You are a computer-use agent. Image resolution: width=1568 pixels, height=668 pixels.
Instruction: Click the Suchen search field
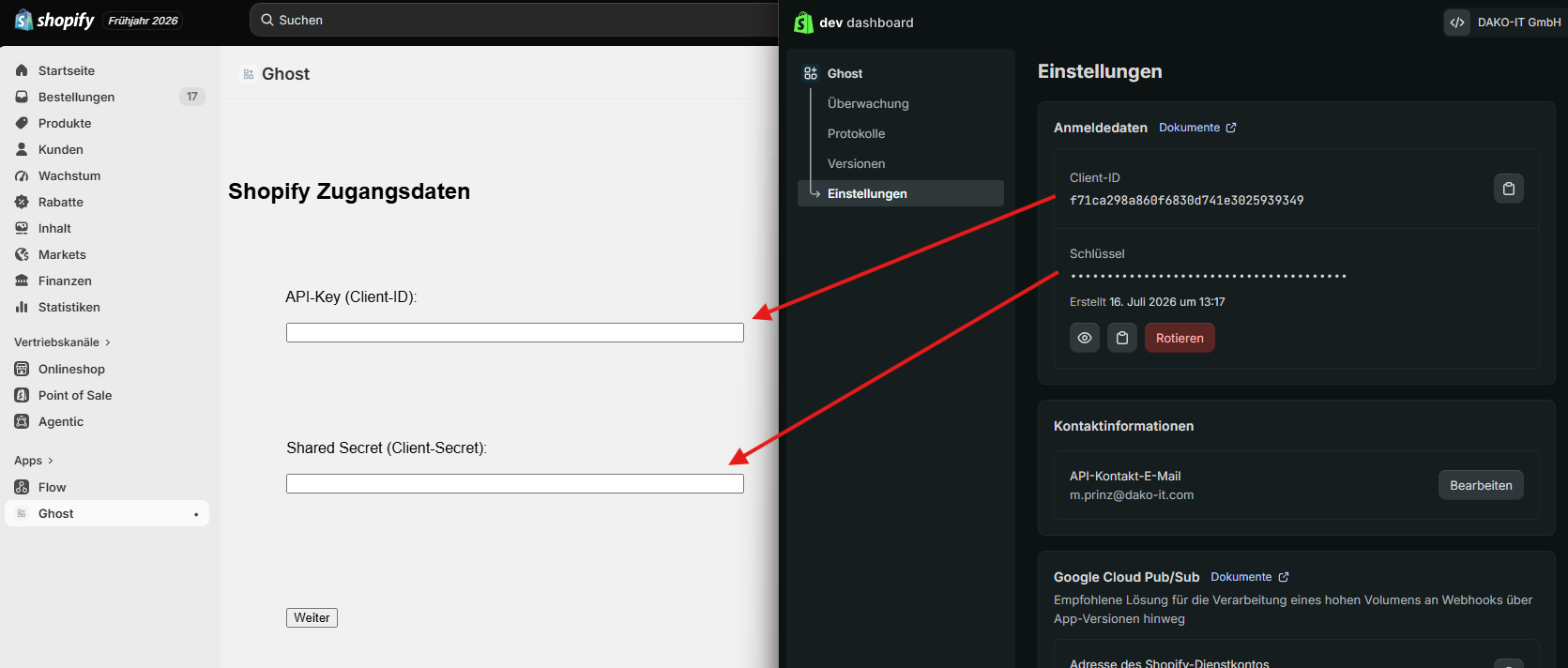click(x=514, y=20)
